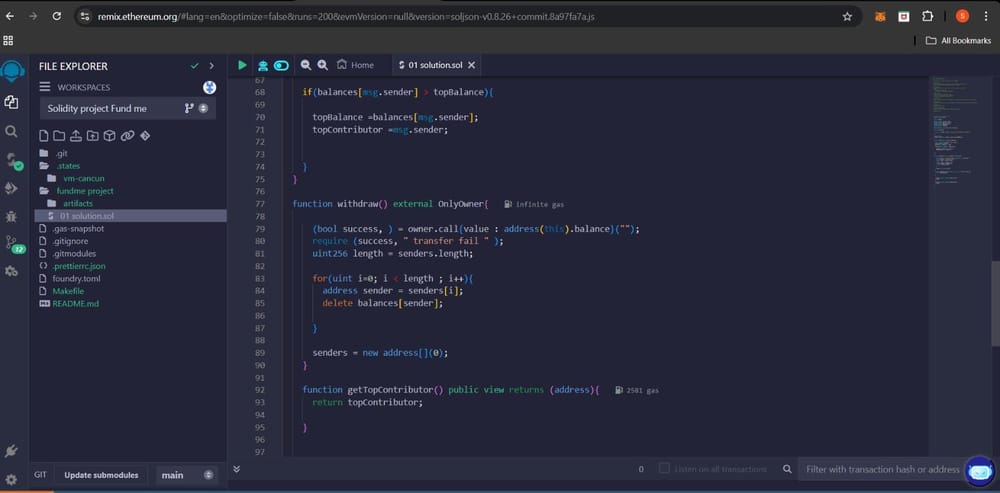Zoom out the editor font
The image size is (1000, 493).
[306, 65]
